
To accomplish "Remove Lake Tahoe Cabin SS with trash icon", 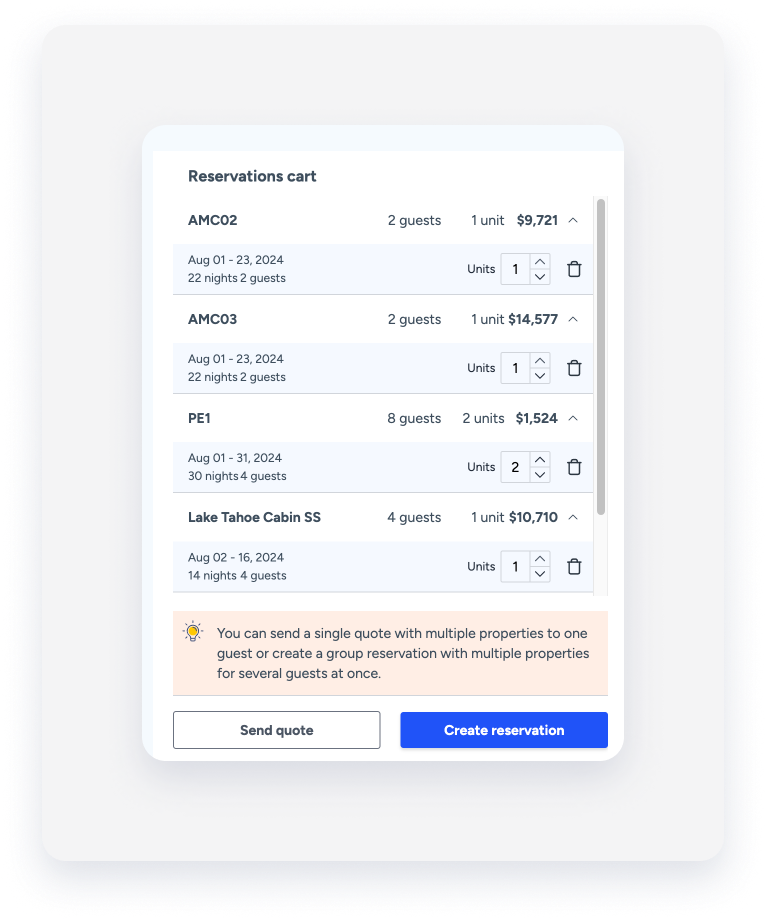I will click(x=574, y=566).
